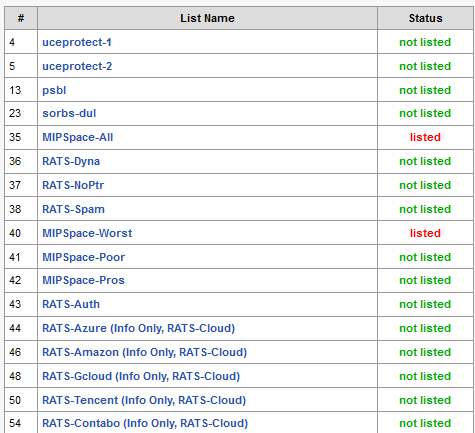Open the RATS-NoPtr list link

73,185
